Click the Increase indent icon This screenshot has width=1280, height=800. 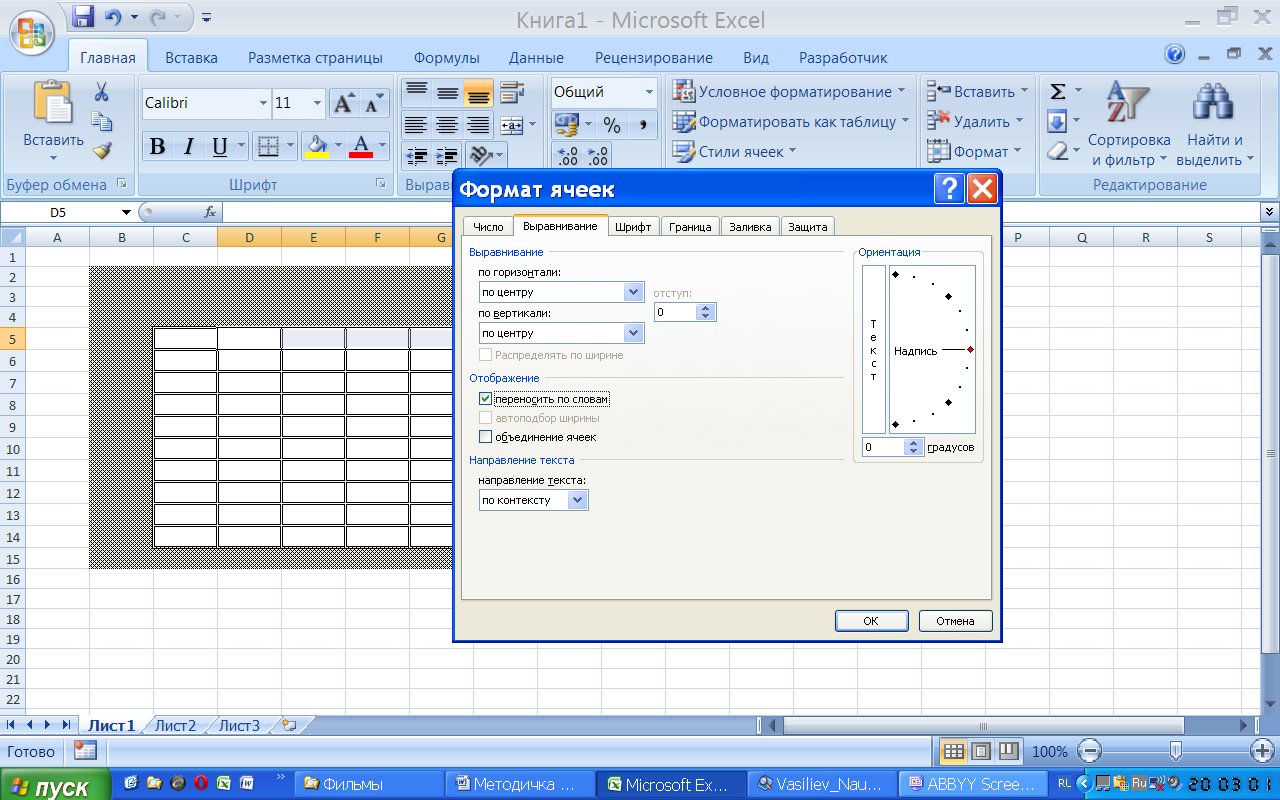tap(447, 156)
